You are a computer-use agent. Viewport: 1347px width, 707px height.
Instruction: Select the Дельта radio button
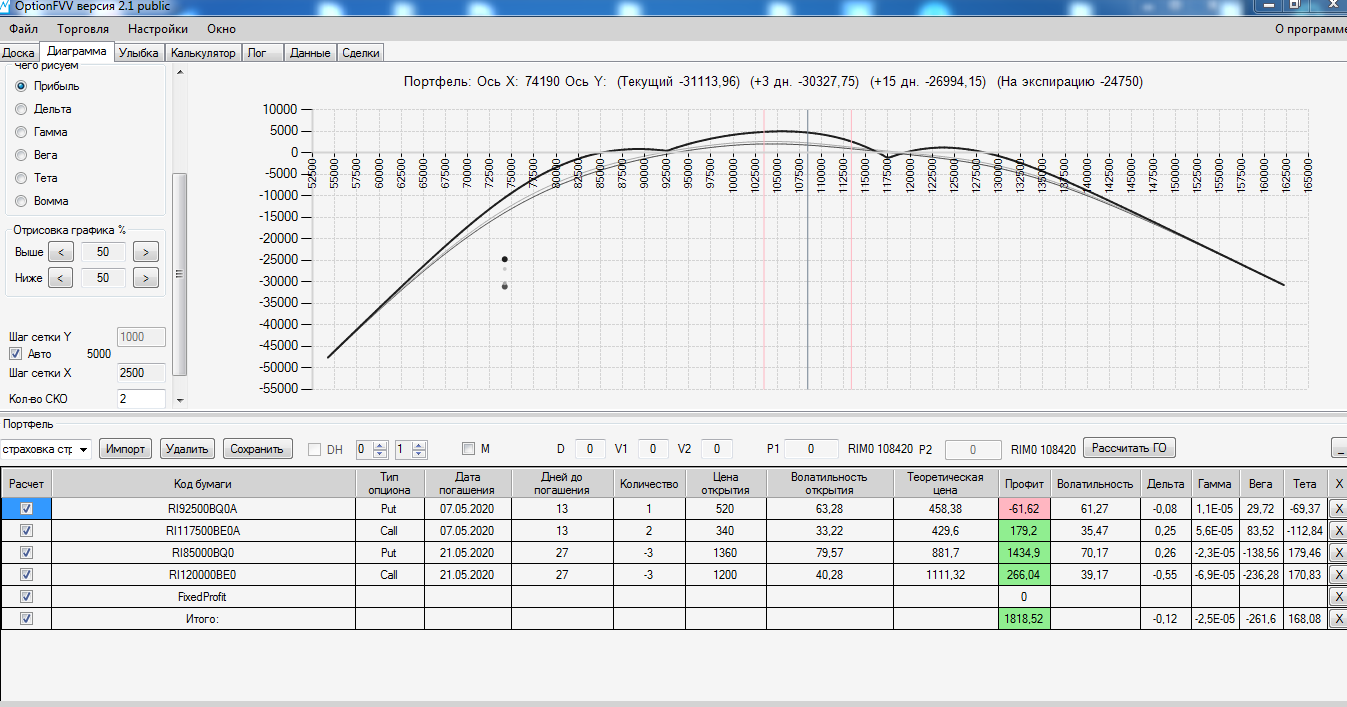click(21, 109)
